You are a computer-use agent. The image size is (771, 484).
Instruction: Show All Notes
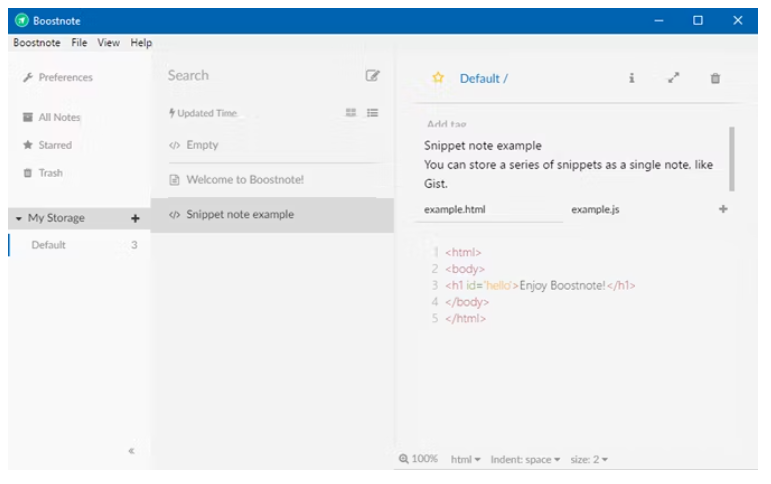[51, 117]
